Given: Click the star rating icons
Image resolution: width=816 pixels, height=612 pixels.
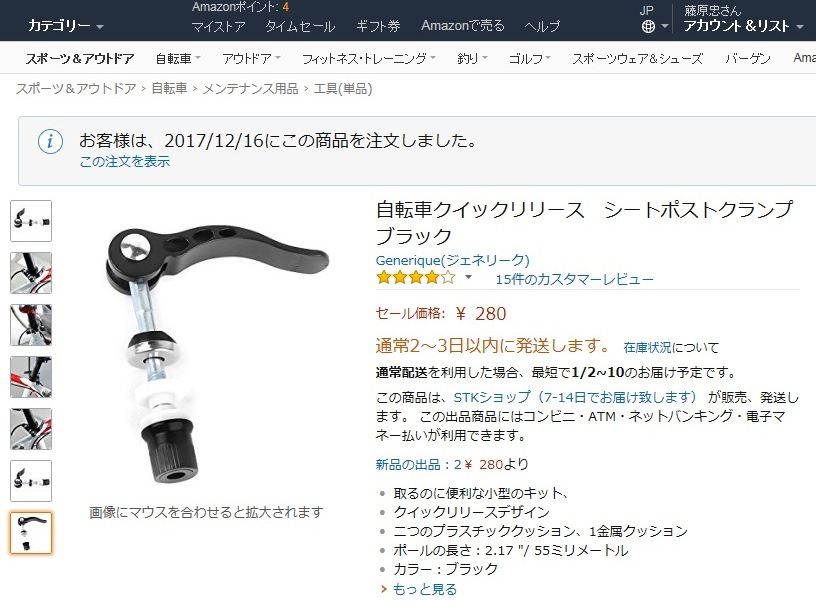Looking at the screenshot, I should [x=416, y=277].
